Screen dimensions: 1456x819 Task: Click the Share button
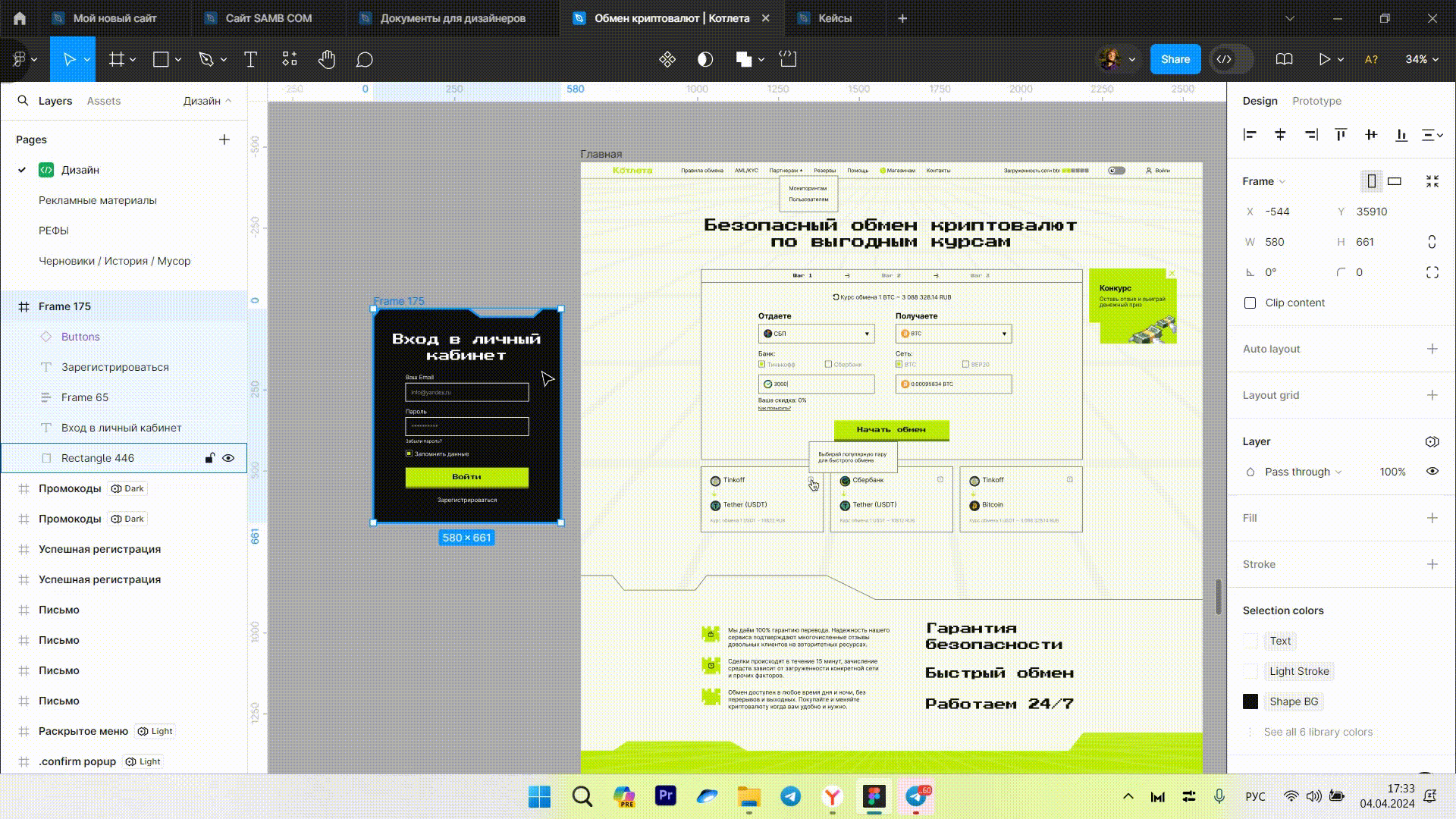(1175, 58)
